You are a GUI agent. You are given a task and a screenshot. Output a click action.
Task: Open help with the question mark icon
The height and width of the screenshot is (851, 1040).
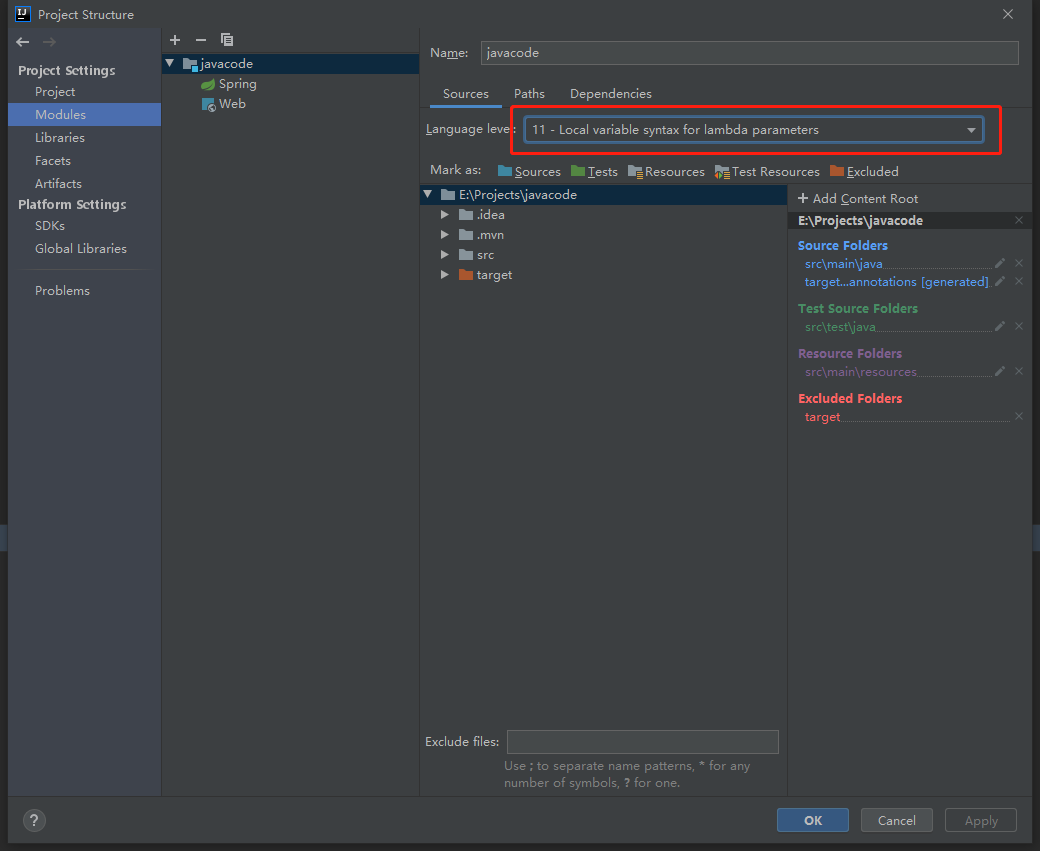(x=33, y=820)
